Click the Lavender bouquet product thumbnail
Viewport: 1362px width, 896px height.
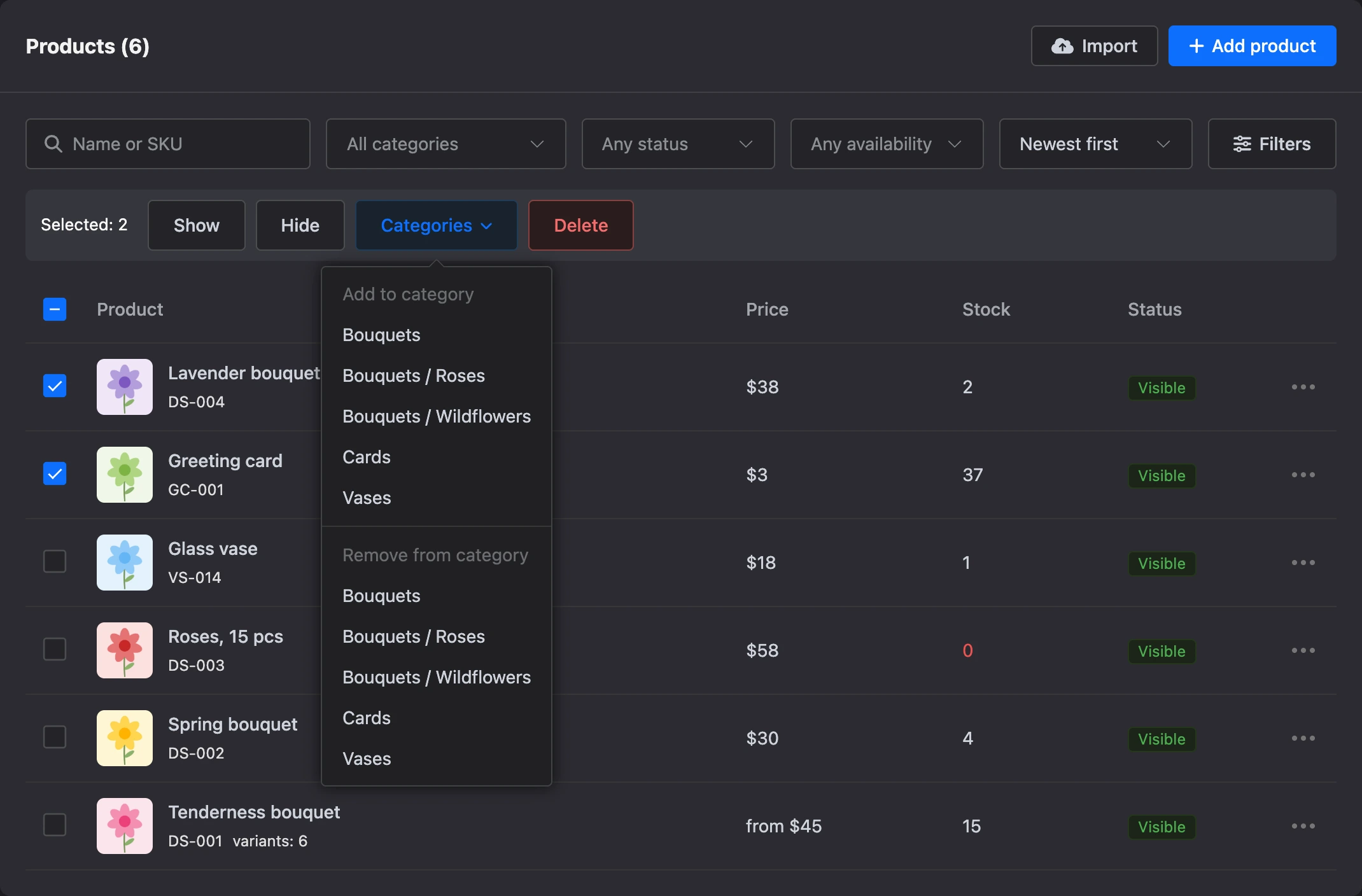tap(125, 387)
